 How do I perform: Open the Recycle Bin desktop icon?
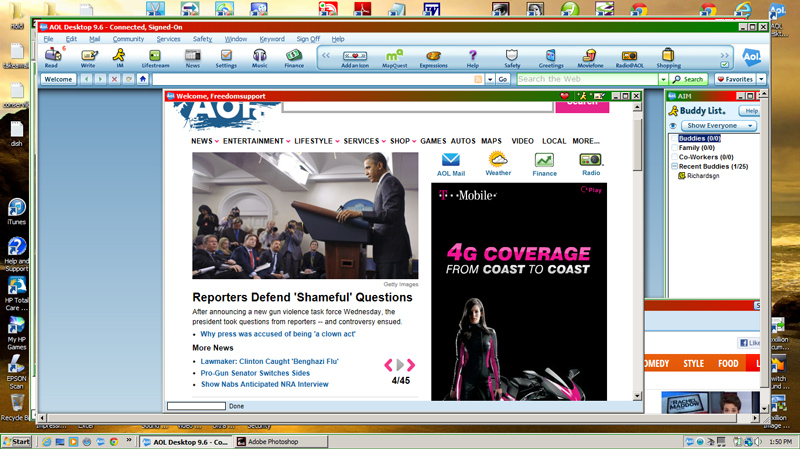(x=17, y=408)
